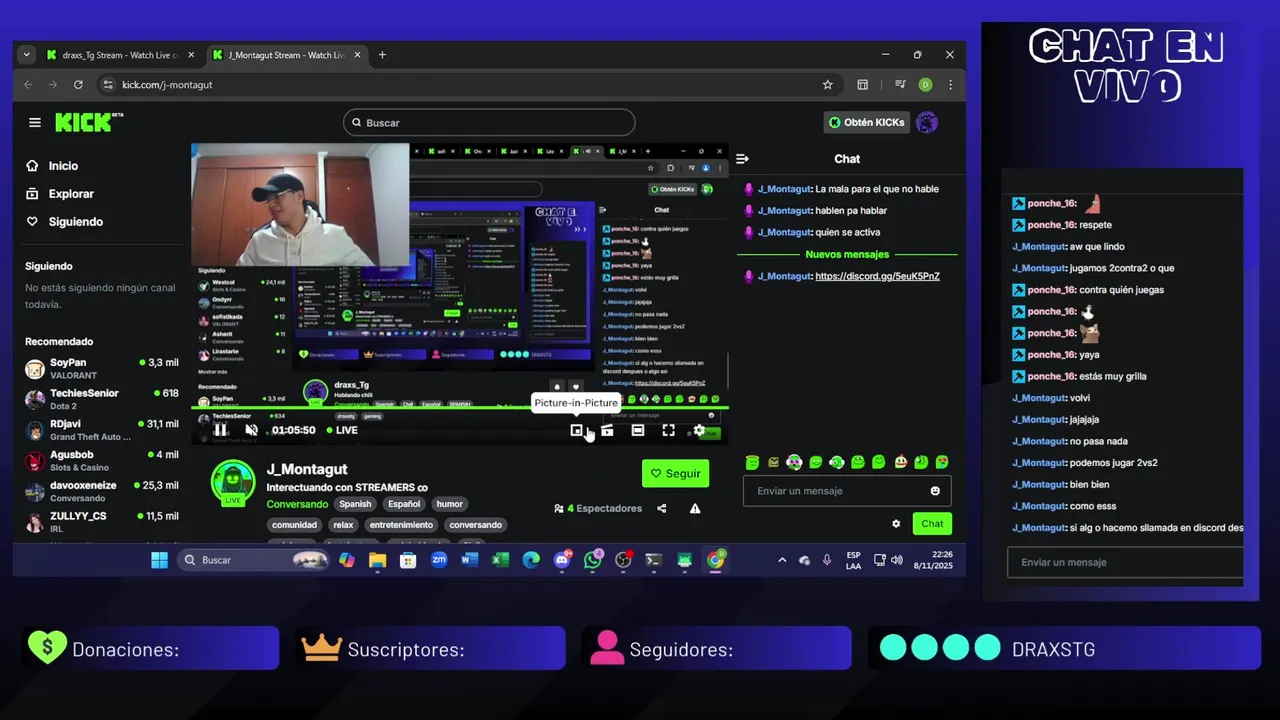Screen dimensions: 1280x720
Task: Click the 4 Espectadores viewer count
Action: click(x=598, y=508)
